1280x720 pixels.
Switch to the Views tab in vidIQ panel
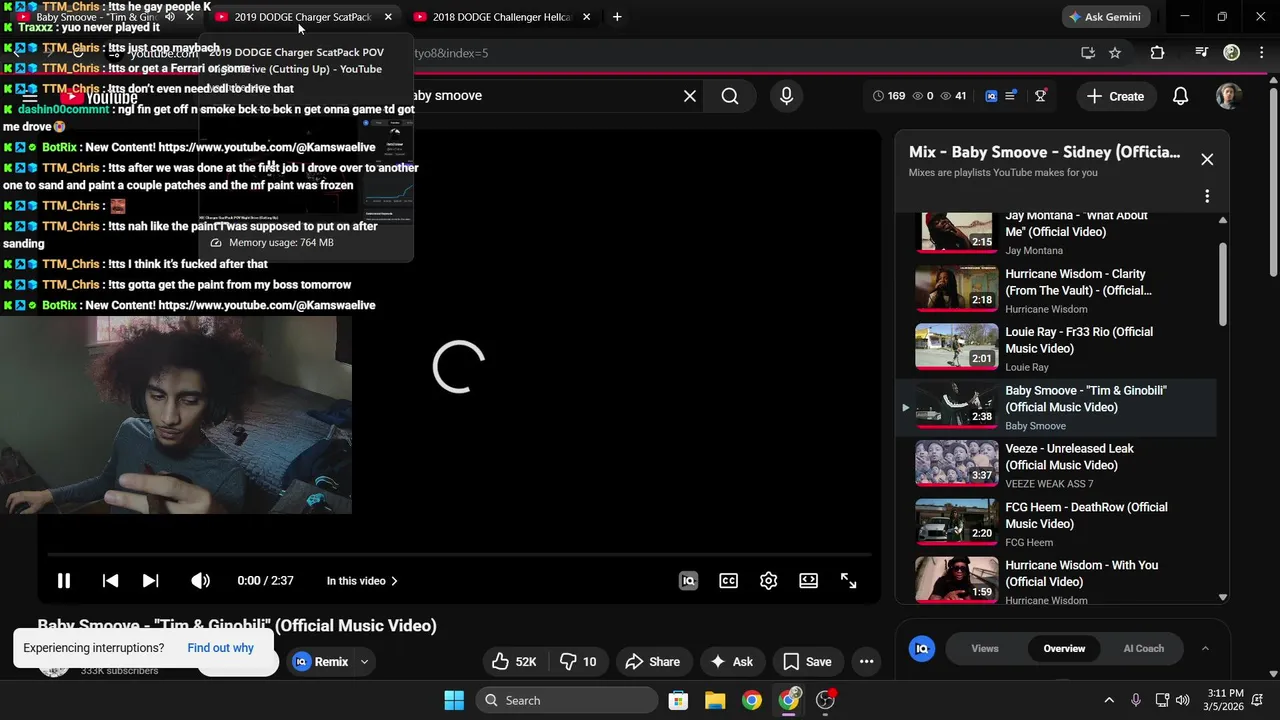tap(985, 649)
